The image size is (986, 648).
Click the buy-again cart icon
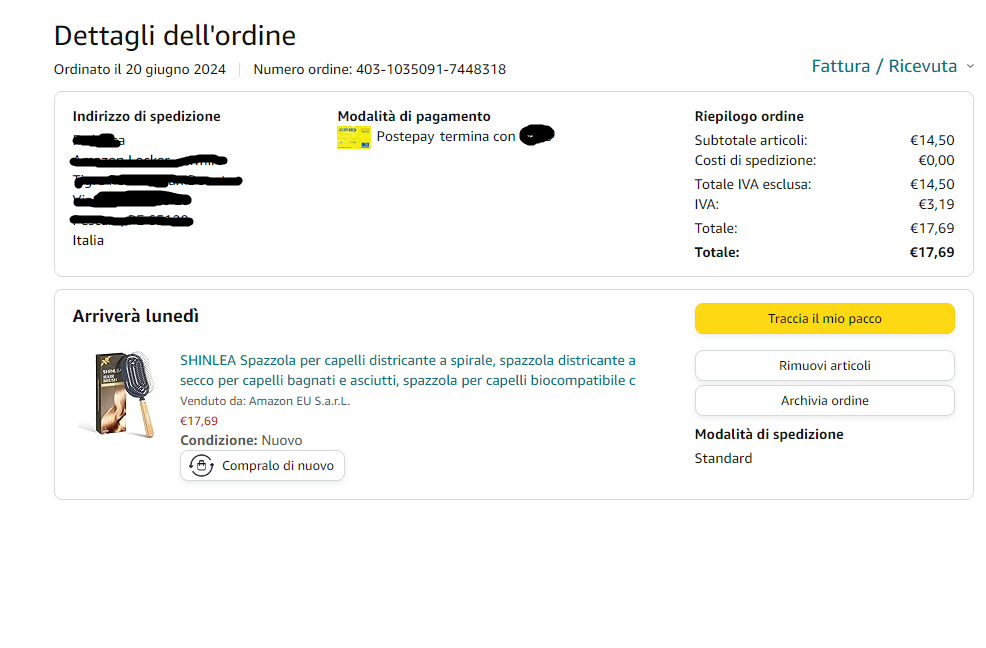pyautogui.click(x=202, y=465)
